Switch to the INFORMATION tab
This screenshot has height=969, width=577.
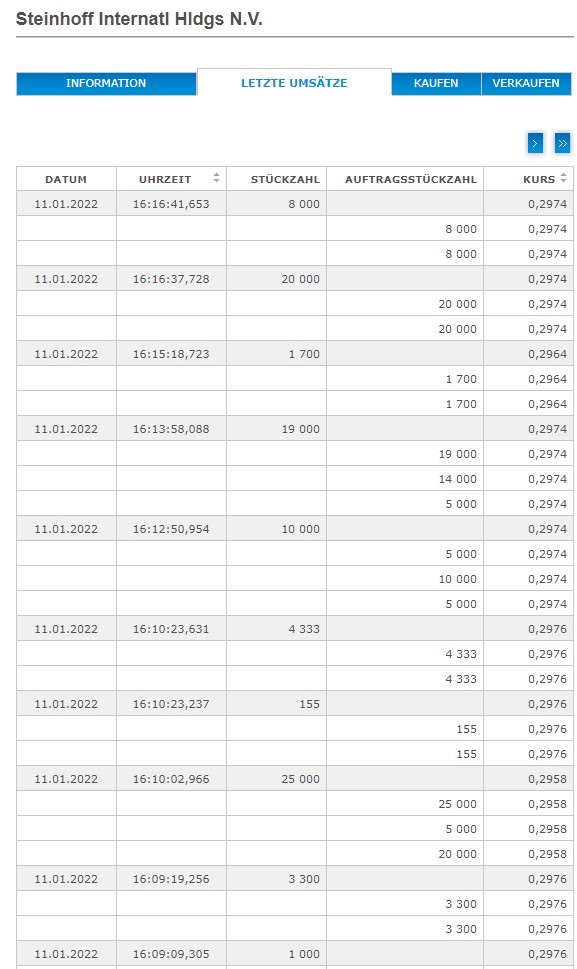pos(105,84)
